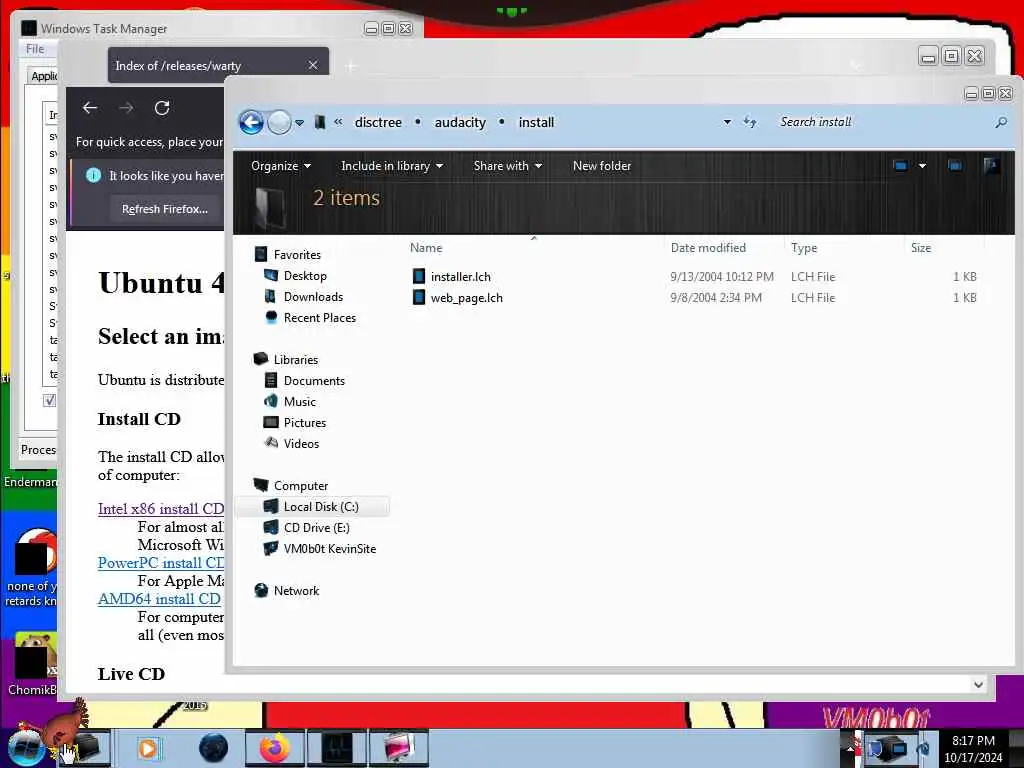
Task: Follow the Intel x86 install CD link
Action: point(161,509)
